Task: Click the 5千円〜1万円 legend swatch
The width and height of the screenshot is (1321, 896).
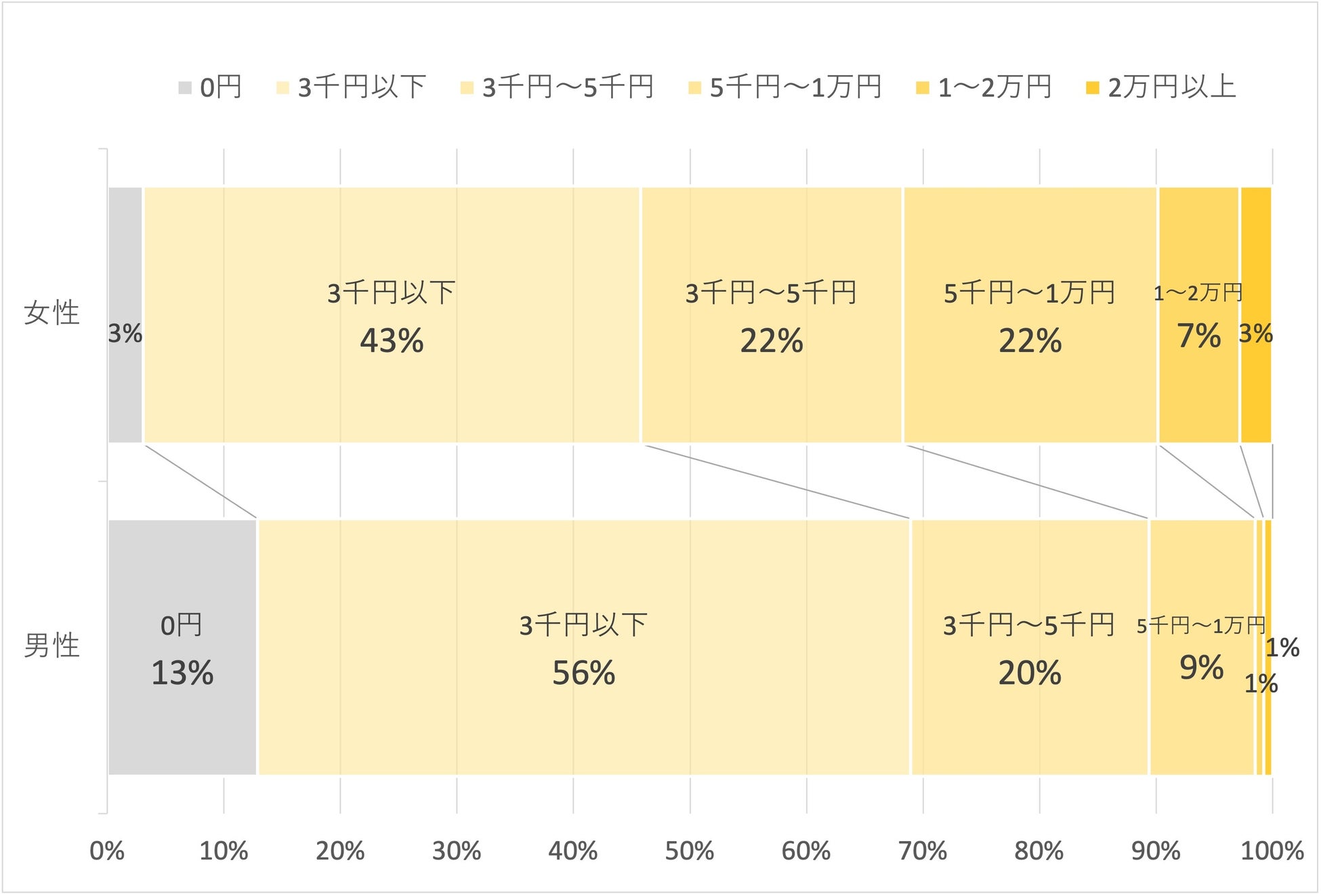Action: pyautogui.click(x=694, y=88)
